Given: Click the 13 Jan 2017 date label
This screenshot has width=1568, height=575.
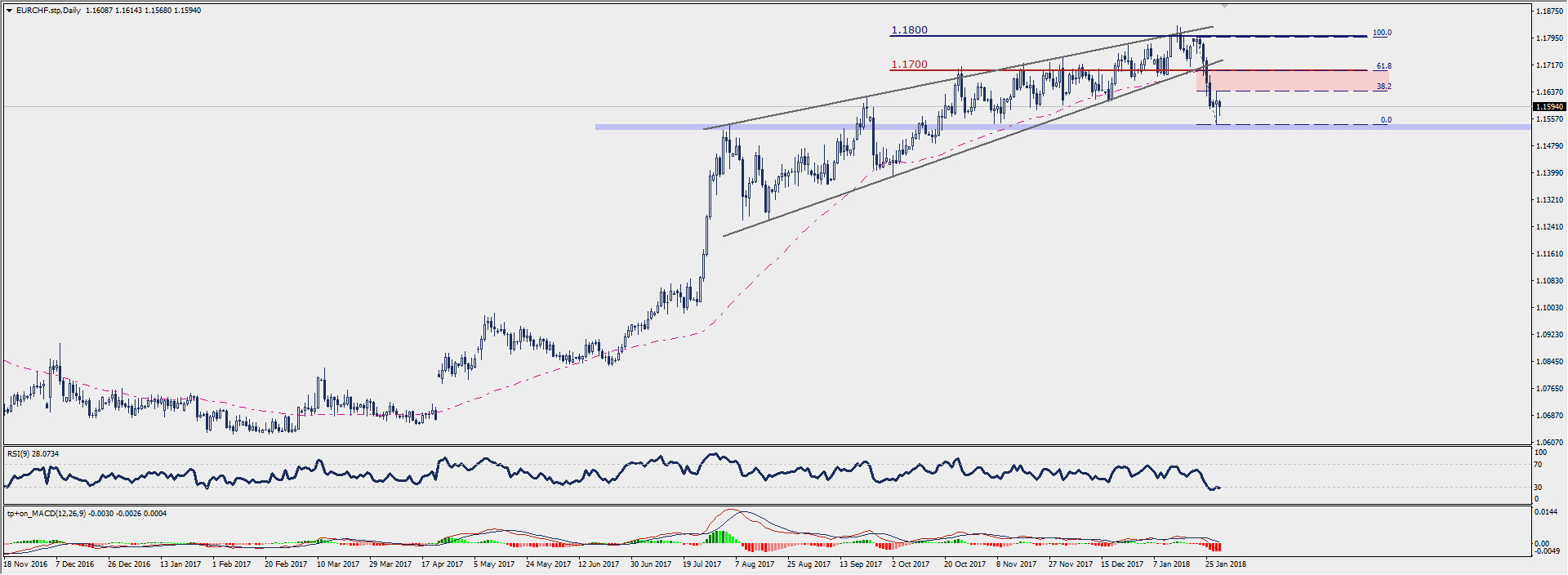Looking at the screenshot, I should pos(180,564).
